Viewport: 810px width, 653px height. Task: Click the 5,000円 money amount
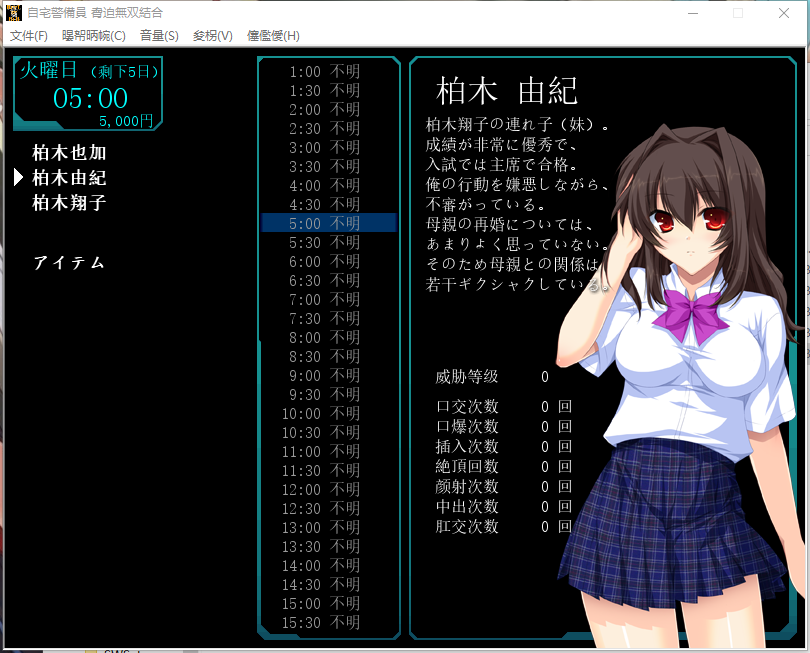(x=126, y=121)
